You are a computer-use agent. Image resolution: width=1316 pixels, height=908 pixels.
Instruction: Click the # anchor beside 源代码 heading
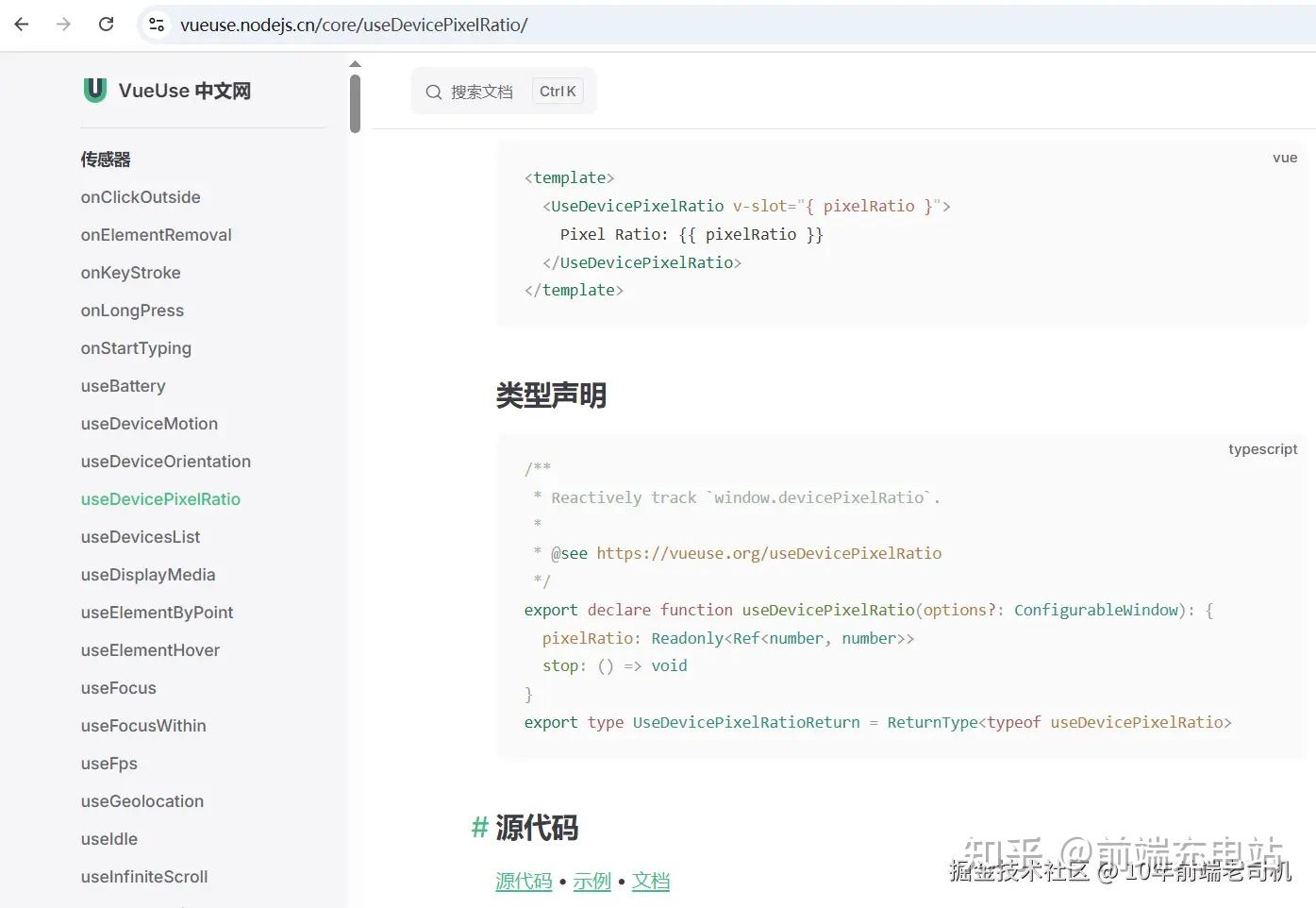pyautogui.click(x=479, y=828)
